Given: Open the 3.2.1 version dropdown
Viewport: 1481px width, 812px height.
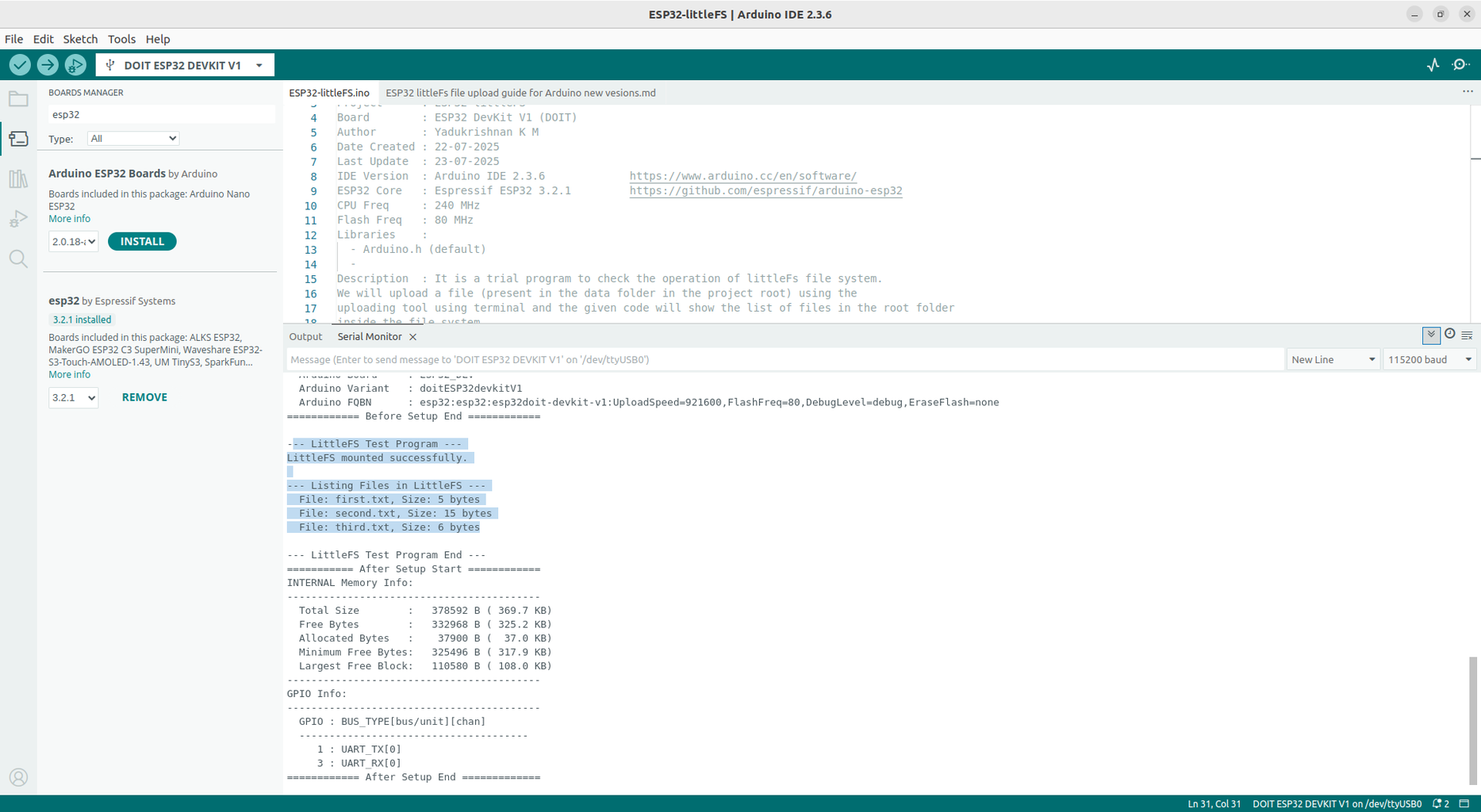Looking at the screenshot, I should click(x=73, y=397).
